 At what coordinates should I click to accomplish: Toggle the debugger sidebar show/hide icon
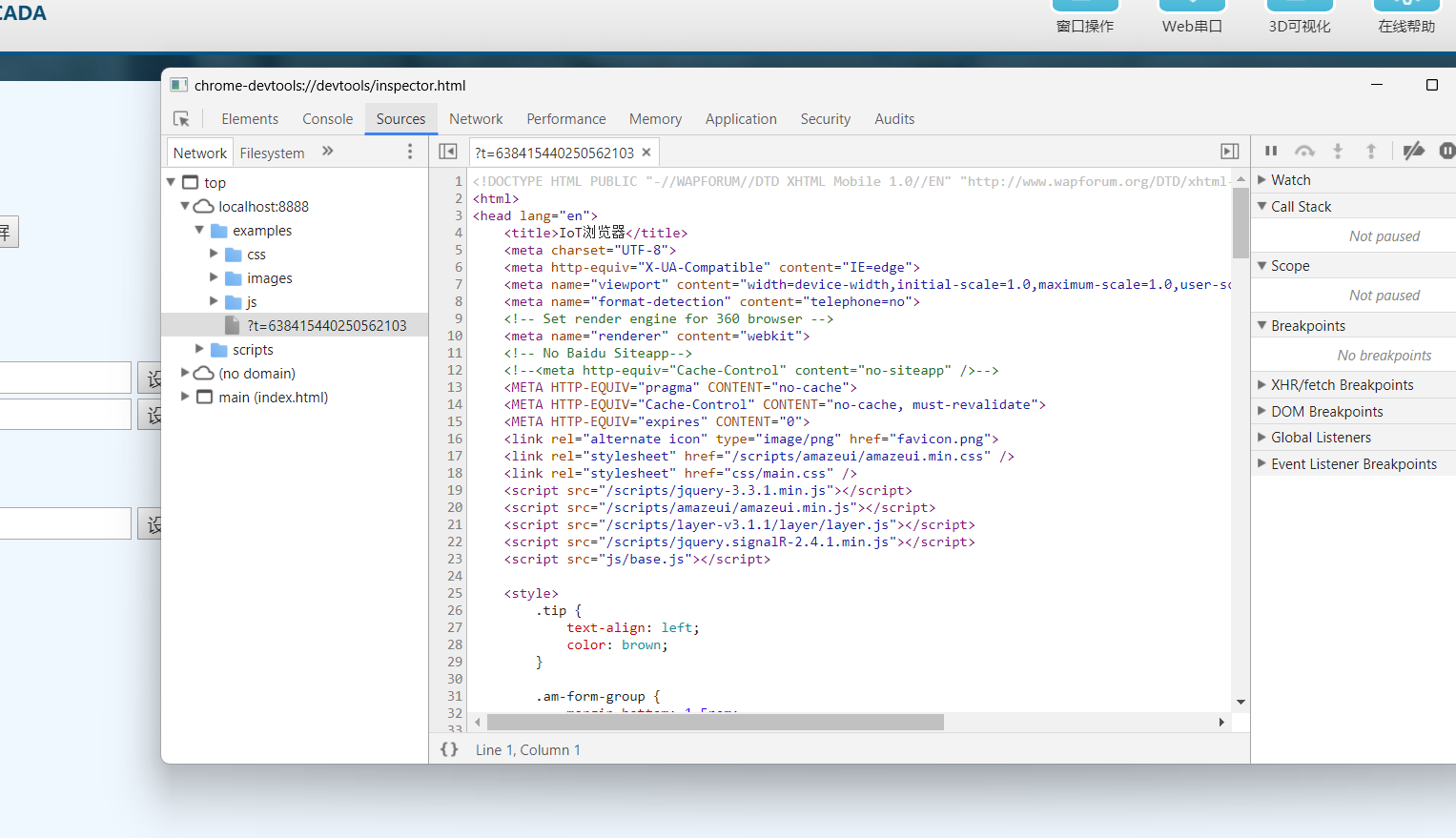tap(1230, 152)
